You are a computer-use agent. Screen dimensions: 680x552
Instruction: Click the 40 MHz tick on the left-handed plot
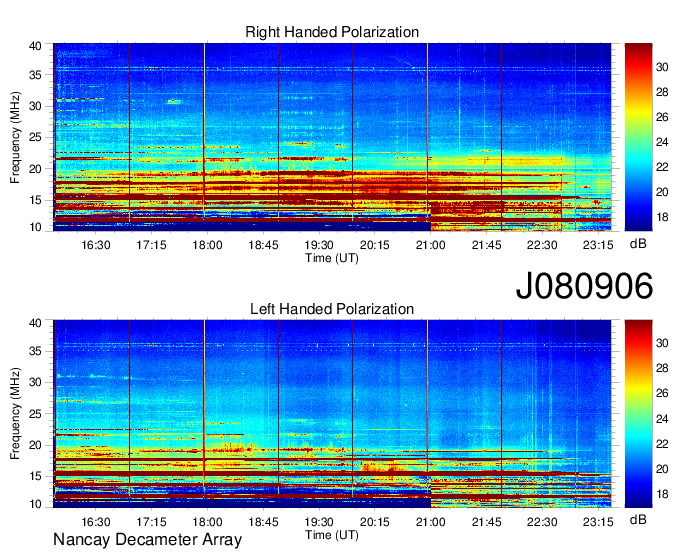coord(35,323)
